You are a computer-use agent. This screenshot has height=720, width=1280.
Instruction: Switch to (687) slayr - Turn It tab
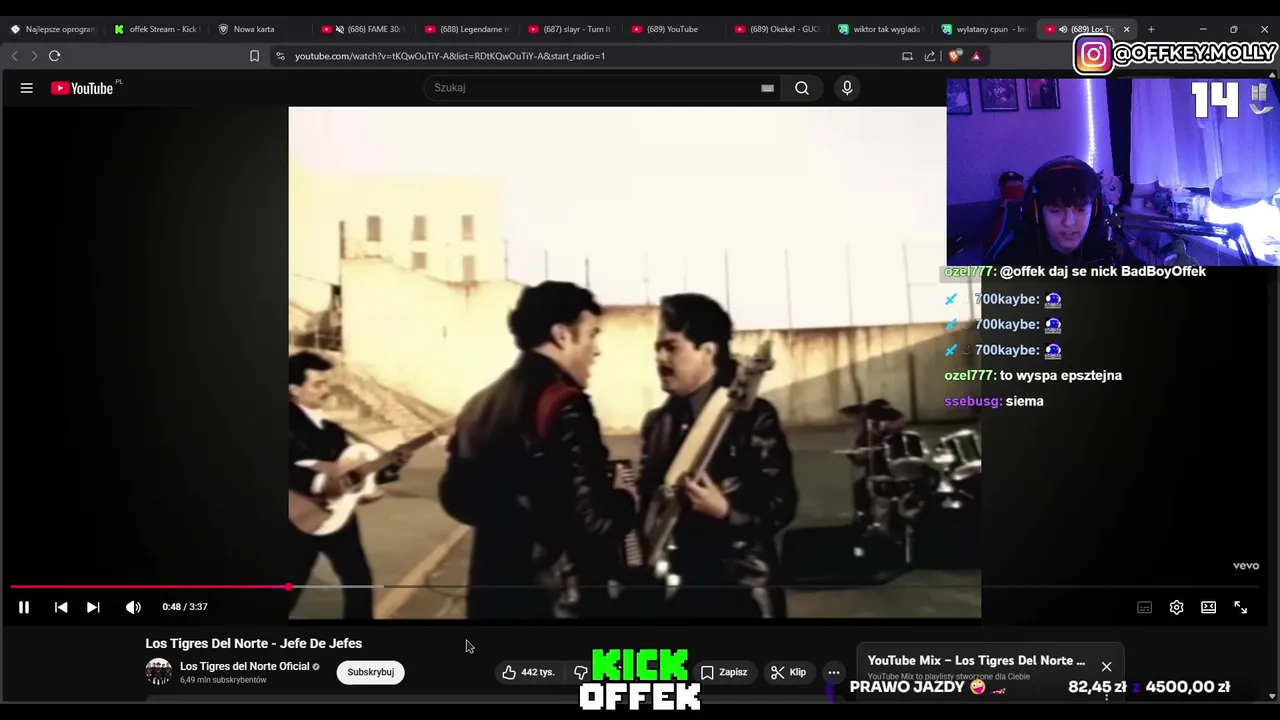click(571, 29)
